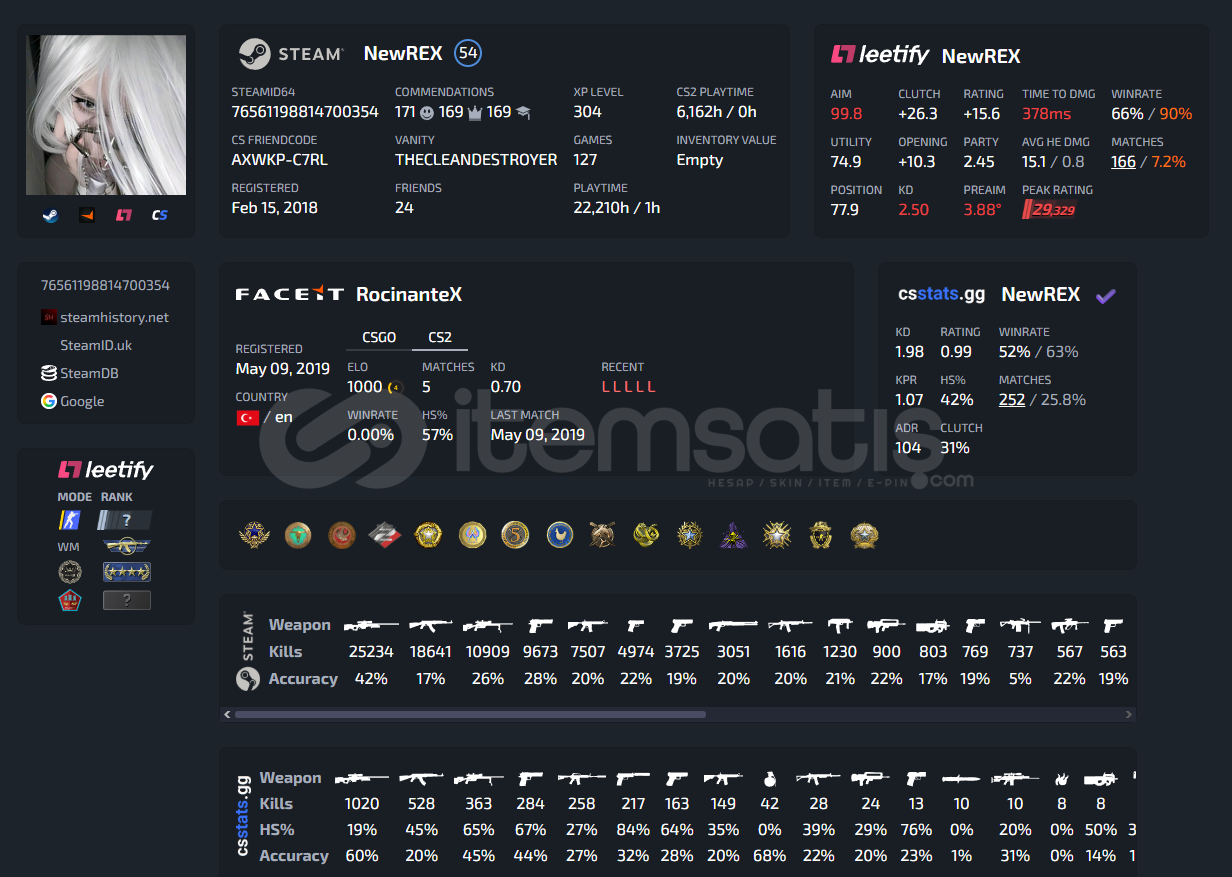Click AWP icon with 25234 kills
The height and width of the screenshot is (877, 1232).
pyautogui.click(x=371, y=625)
